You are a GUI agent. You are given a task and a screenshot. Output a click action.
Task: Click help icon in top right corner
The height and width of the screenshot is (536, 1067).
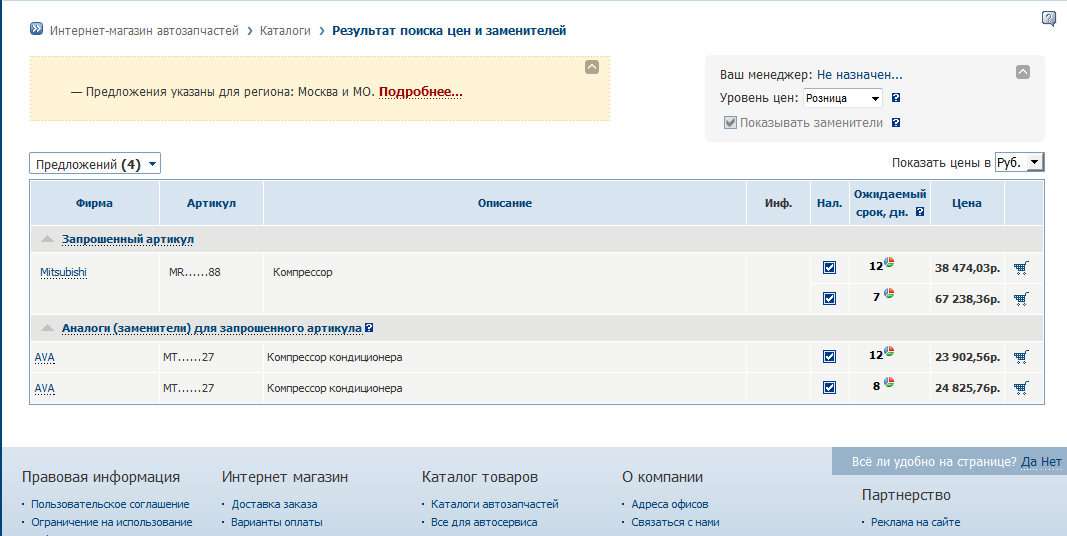(x=1048, y=18)
